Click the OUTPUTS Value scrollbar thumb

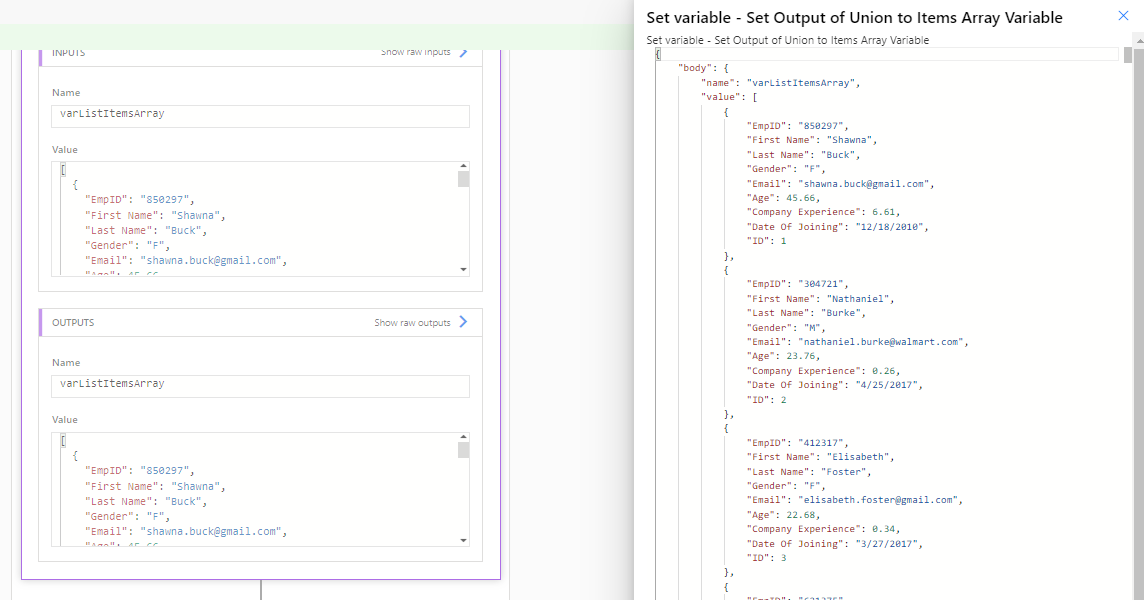463,450
